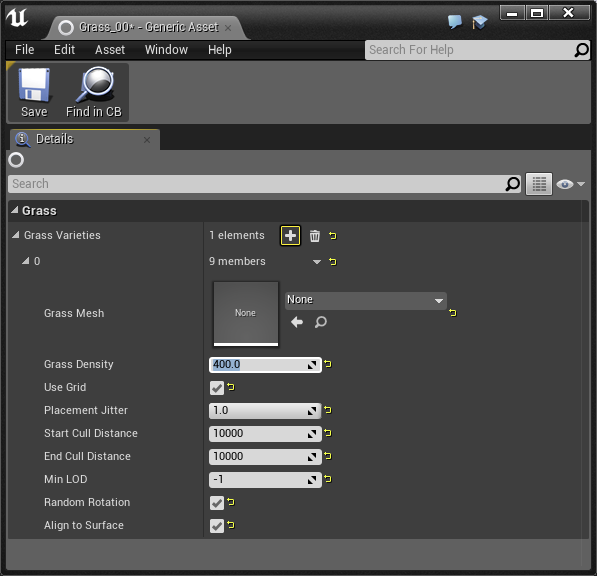Uncheck the Use Grid checkbox
Viewport: 597px width, 576px height.
pyautogui.click(x=217, y=388)
